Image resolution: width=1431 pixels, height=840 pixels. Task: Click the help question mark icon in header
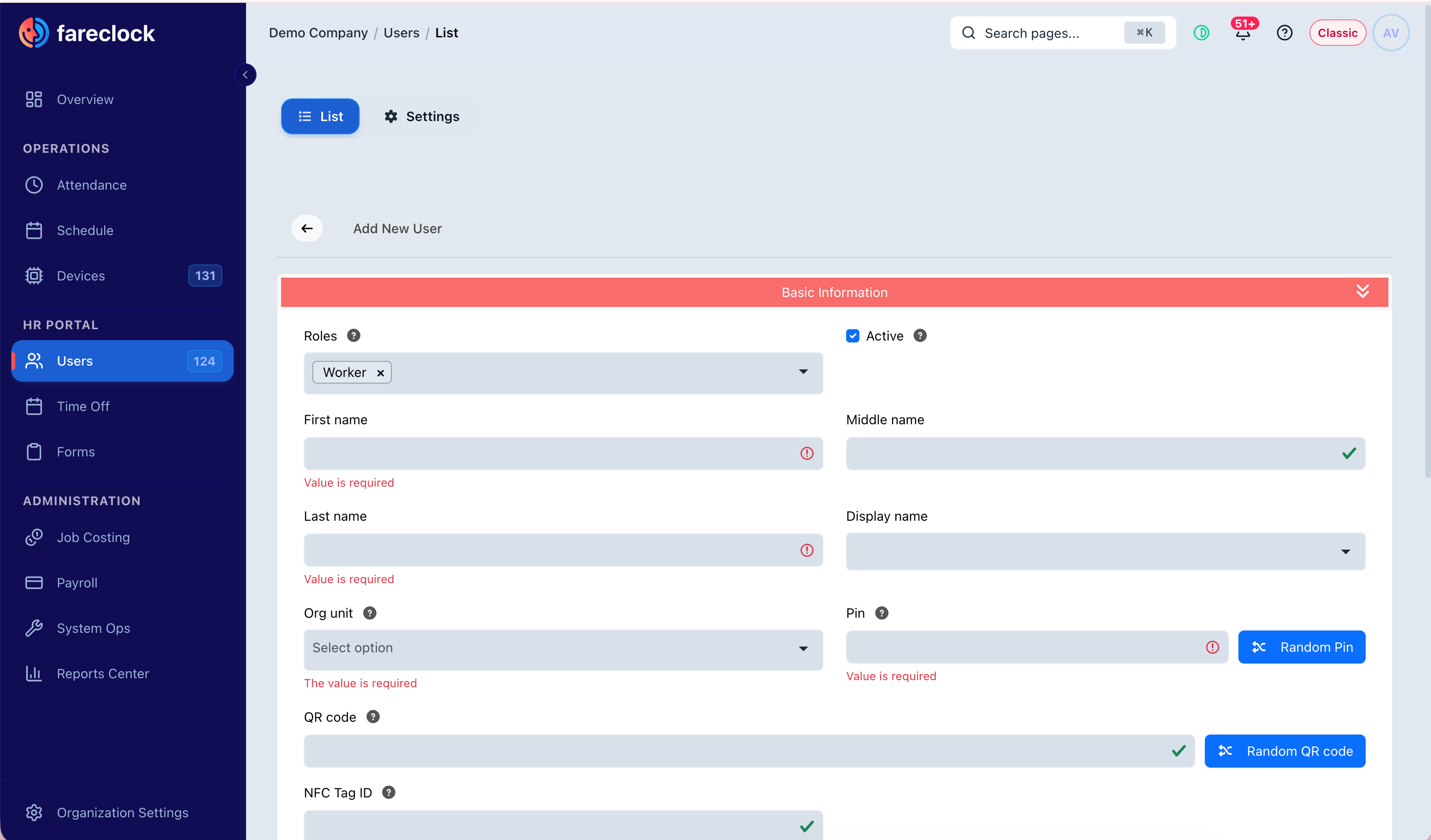click(x=1284, y=33)
